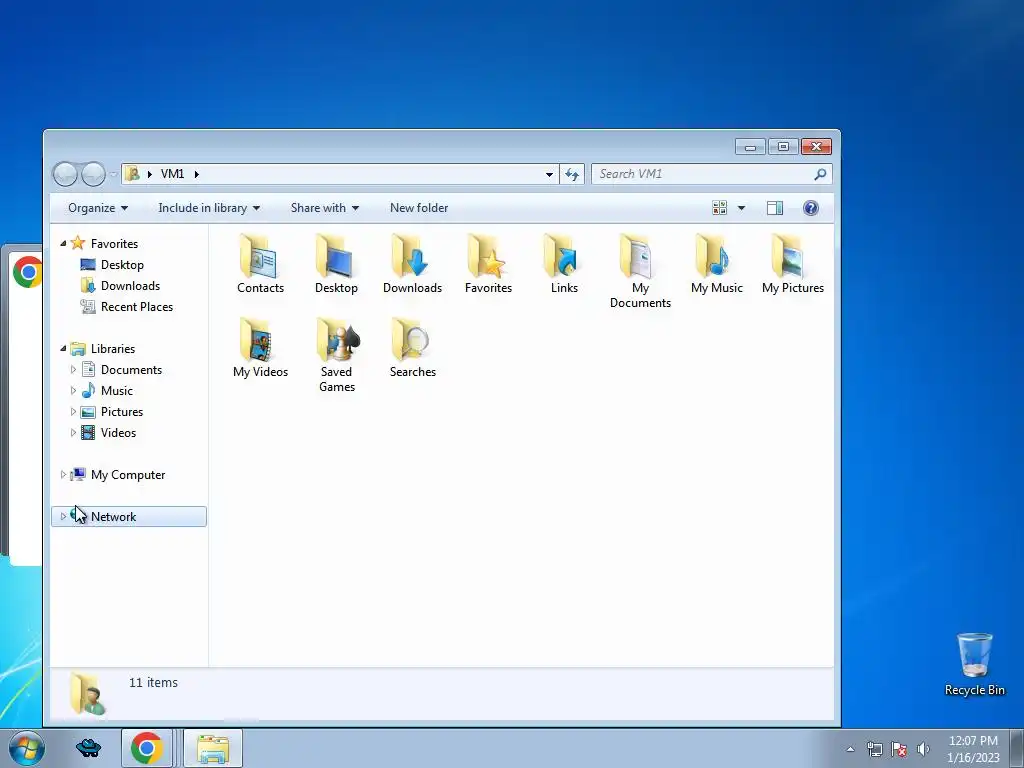This screenshot has height=768, width=1024.
Task: Open the view options dropdown arrow
Action: coord(741,208)
